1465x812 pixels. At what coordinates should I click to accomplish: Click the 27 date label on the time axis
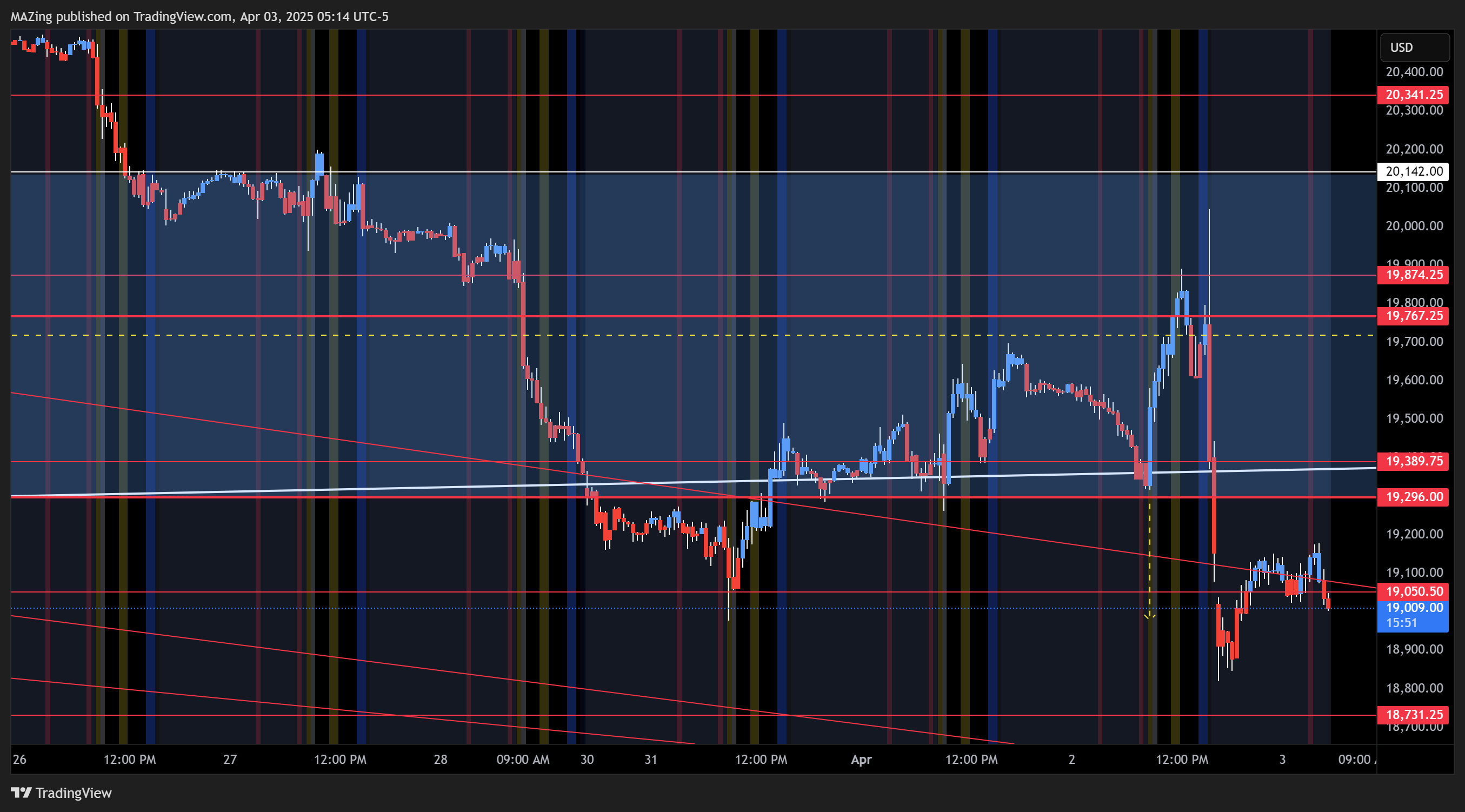point(230,760)
